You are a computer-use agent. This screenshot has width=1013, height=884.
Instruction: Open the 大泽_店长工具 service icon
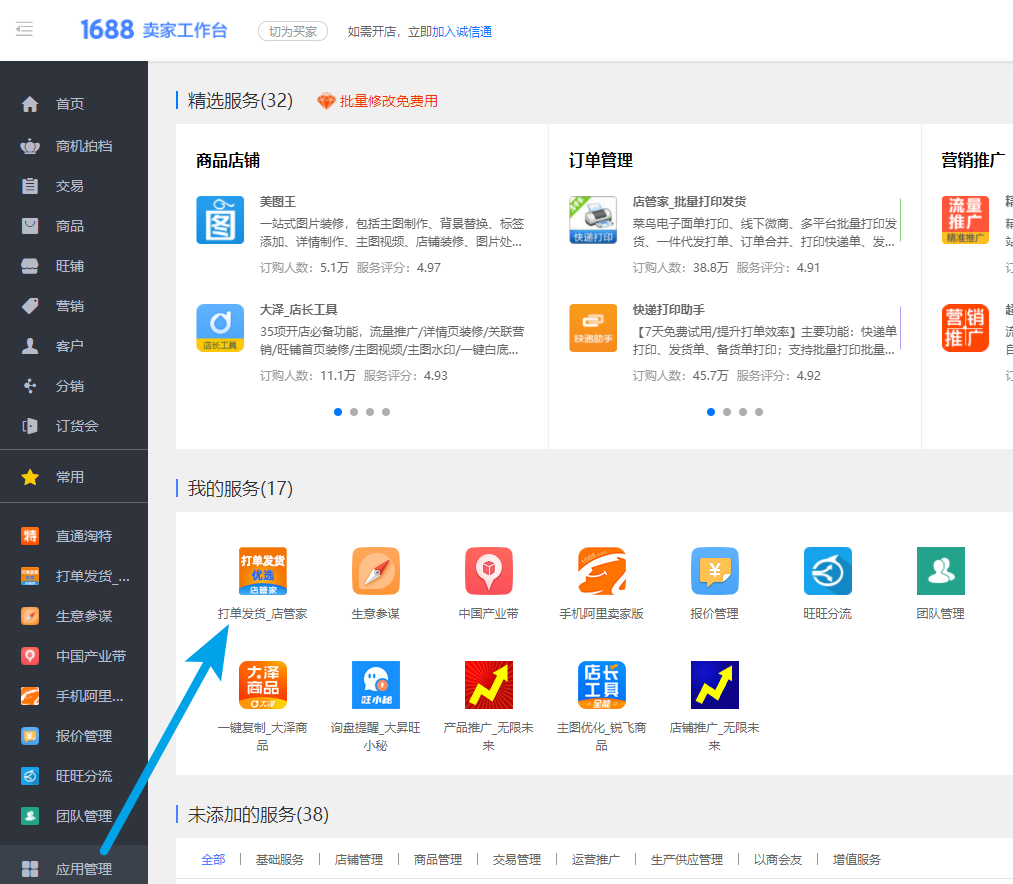[220, 328]
